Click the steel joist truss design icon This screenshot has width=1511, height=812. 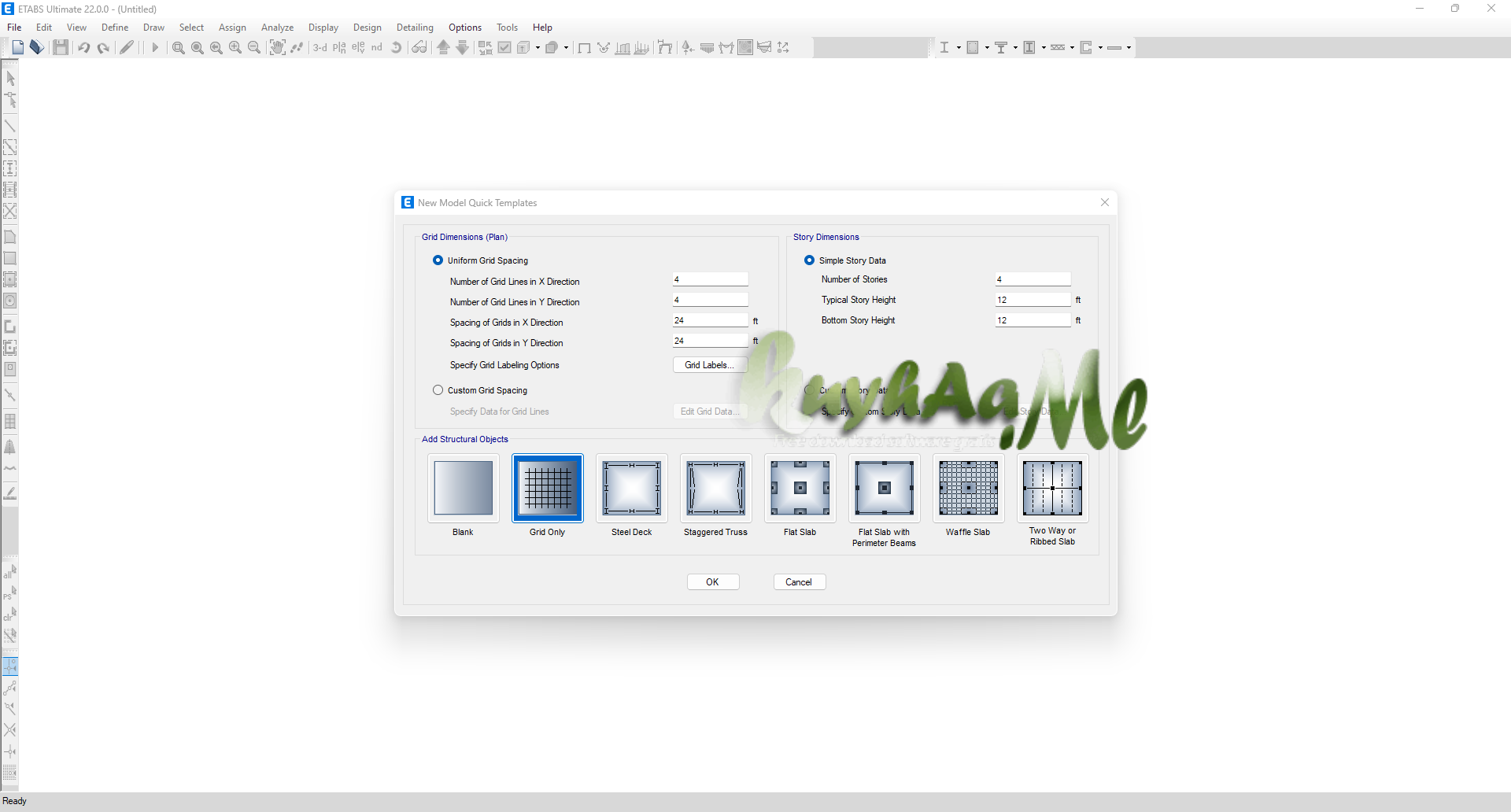(x=1058, y=47)
